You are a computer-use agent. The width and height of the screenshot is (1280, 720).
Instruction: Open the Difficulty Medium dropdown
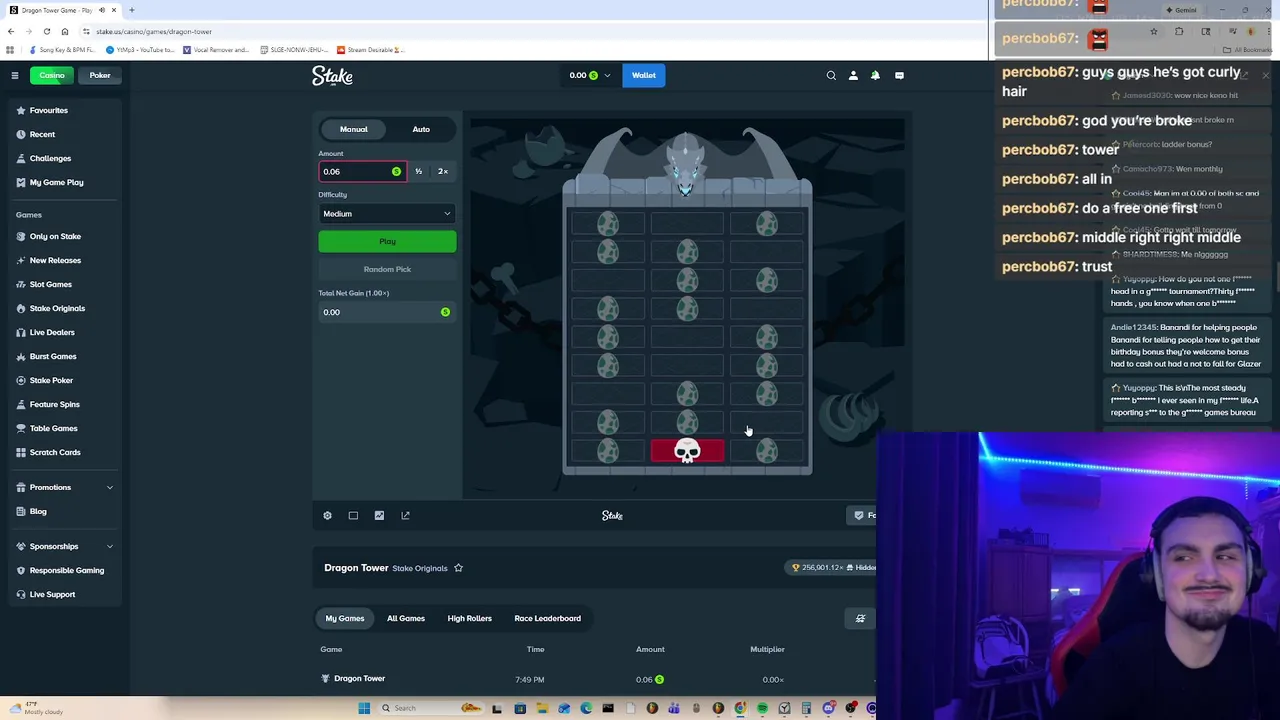point(387,213)
